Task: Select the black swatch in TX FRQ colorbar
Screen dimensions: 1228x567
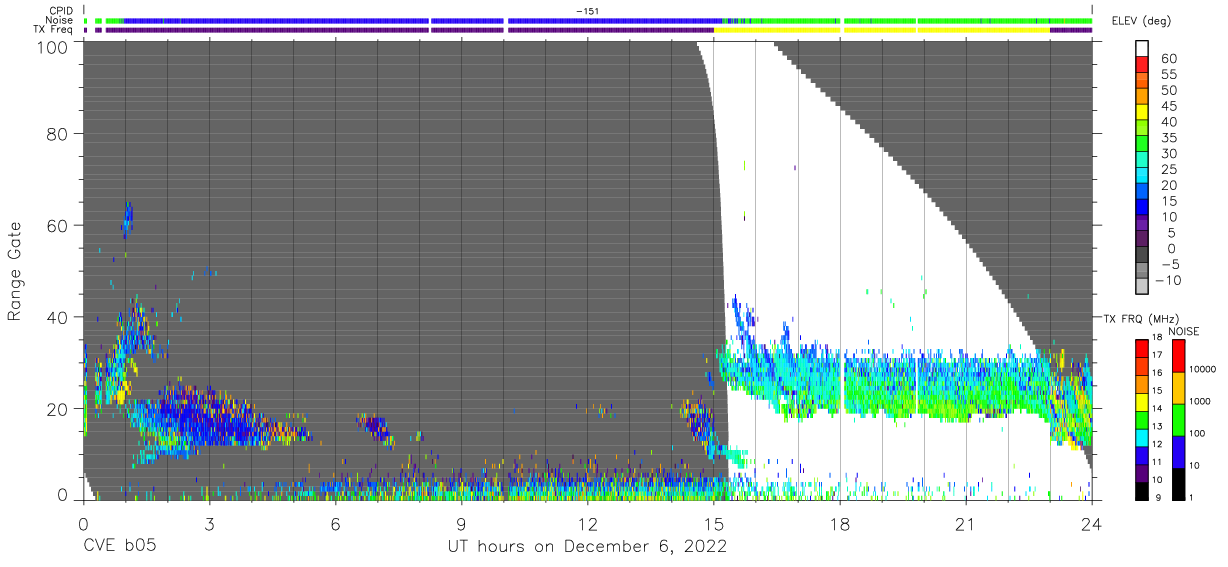Action: point(1141,491)
